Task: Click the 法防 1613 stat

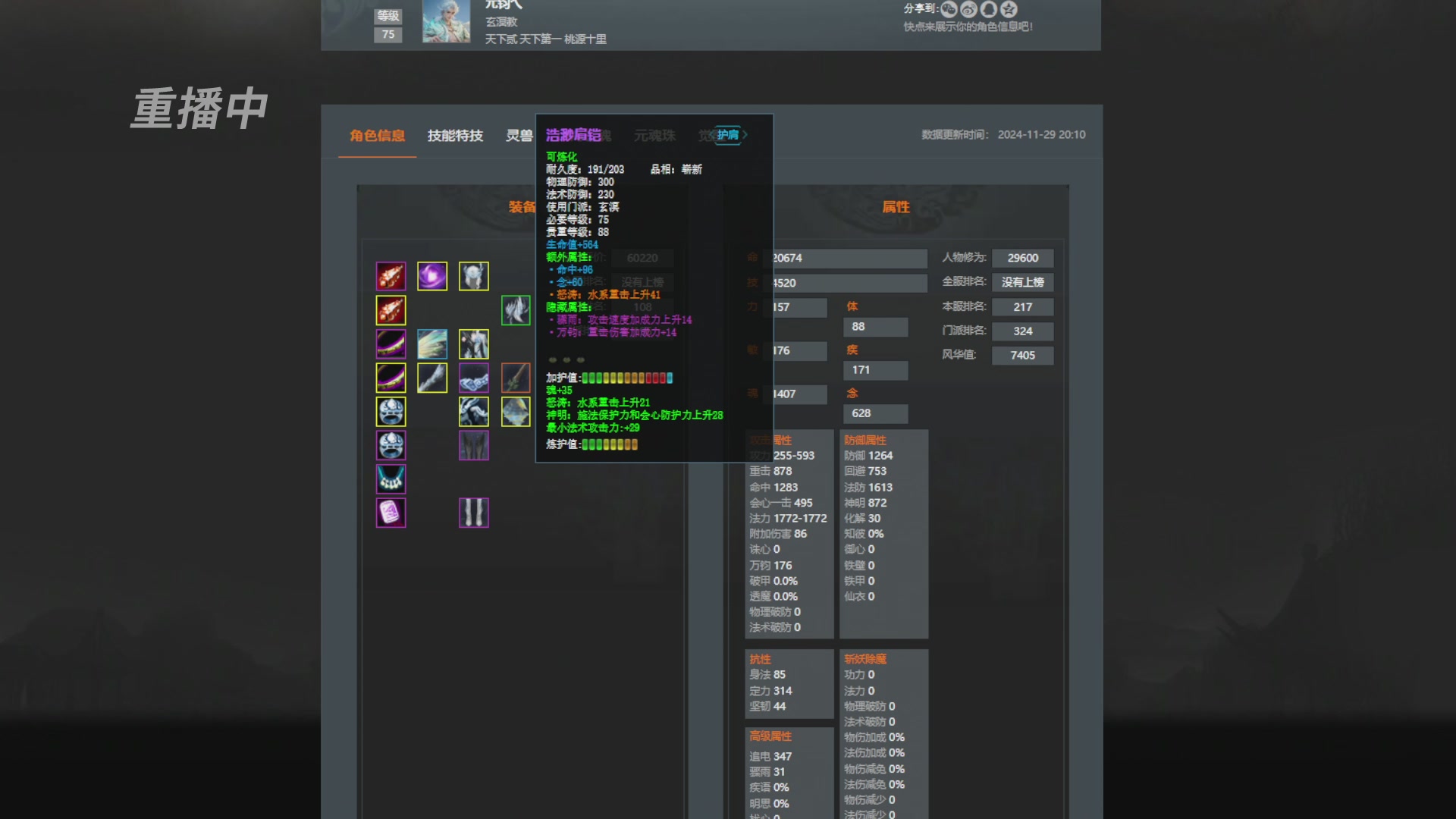Action: click(x=868, y=488)
